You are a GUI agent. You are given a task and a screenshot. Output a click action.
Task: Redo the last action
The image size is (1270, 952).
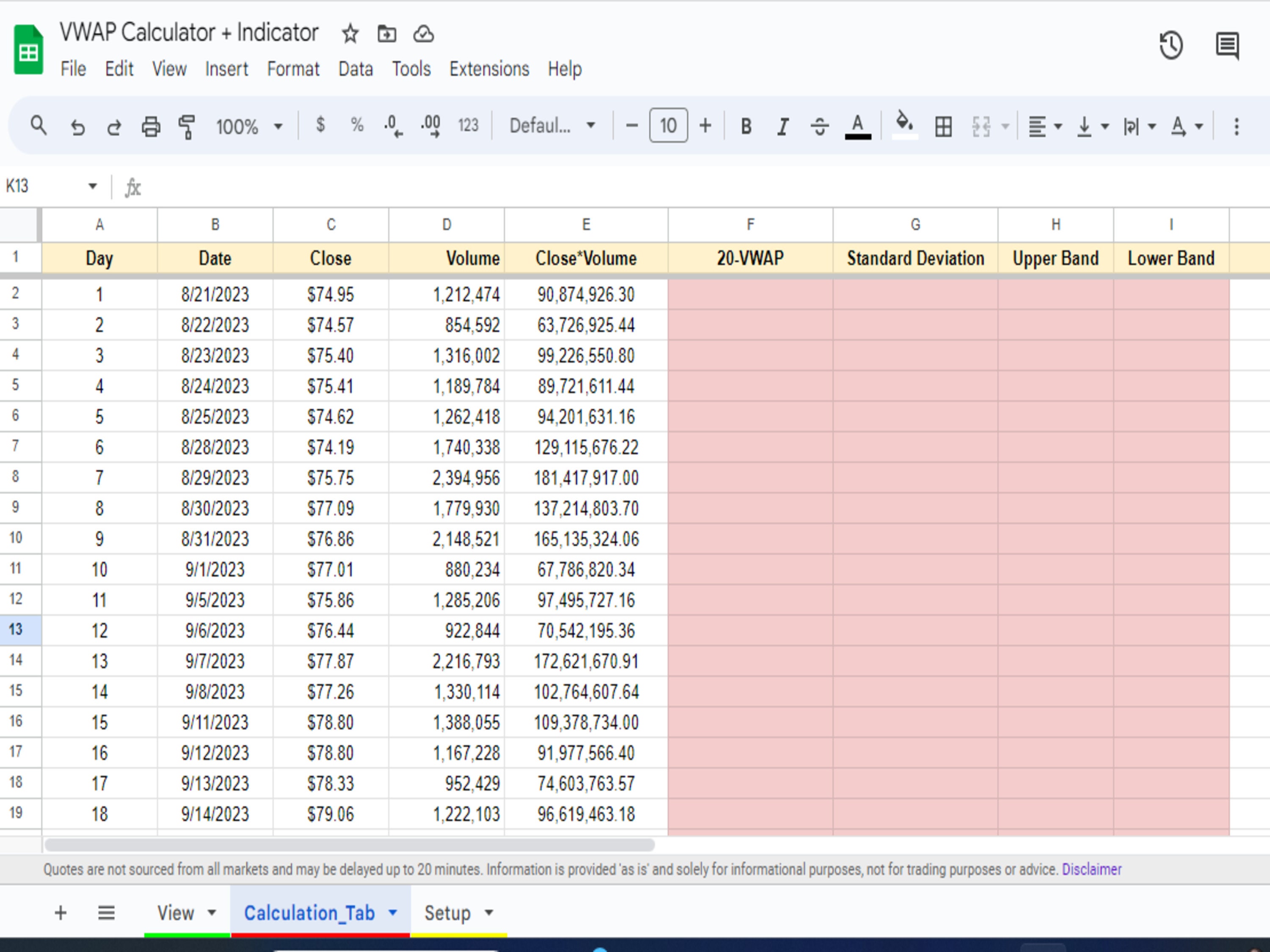point(114,126)
